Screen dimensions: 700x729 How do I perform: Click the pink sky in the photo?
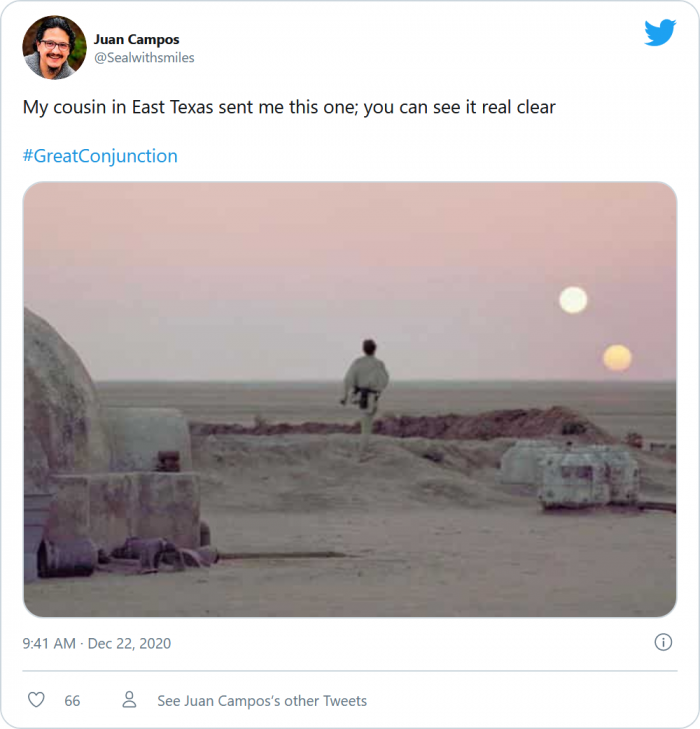click(x=300, y=250)
